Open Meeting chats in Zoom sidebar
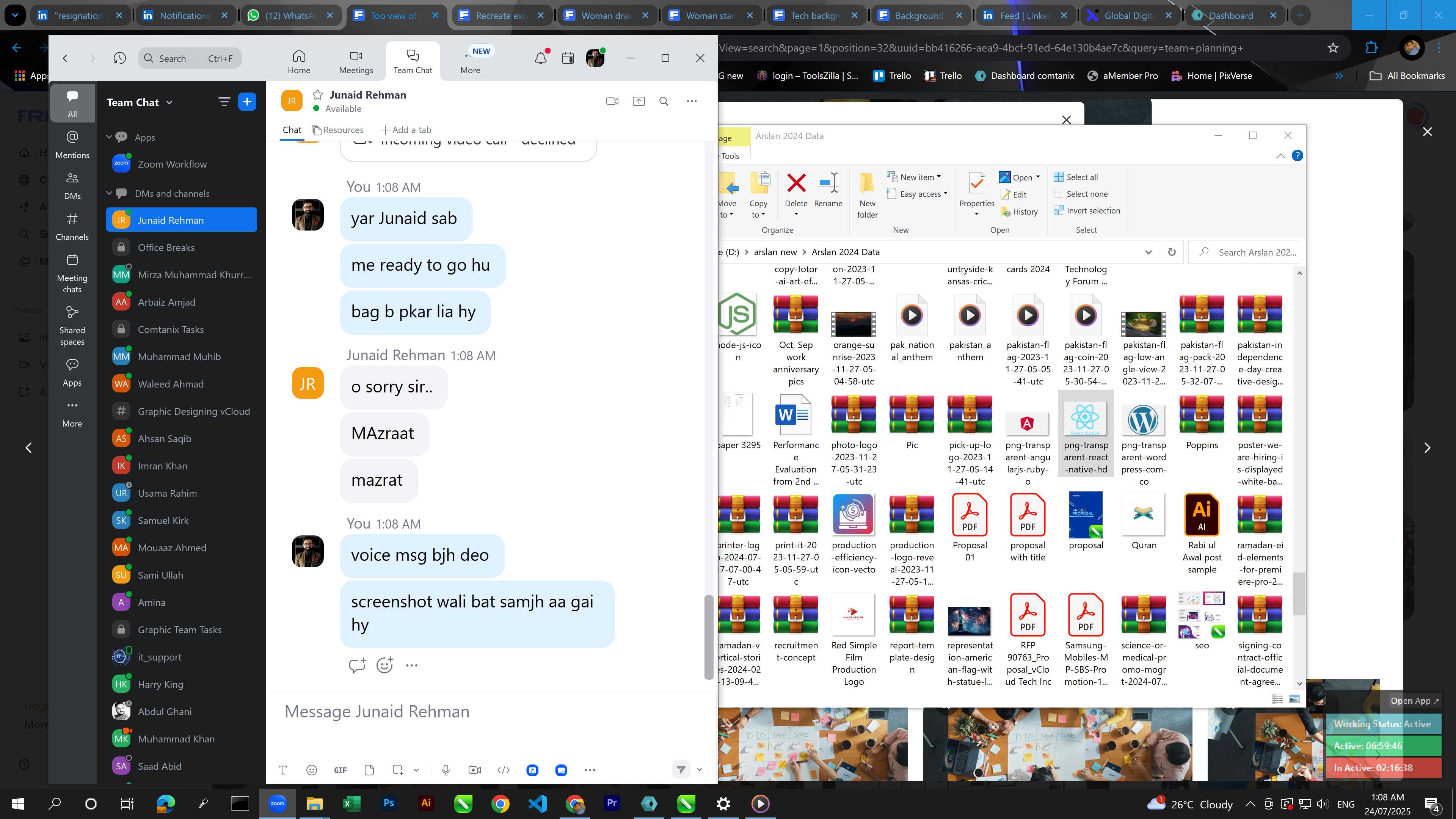1456x819 pixels. coord(72,273)
